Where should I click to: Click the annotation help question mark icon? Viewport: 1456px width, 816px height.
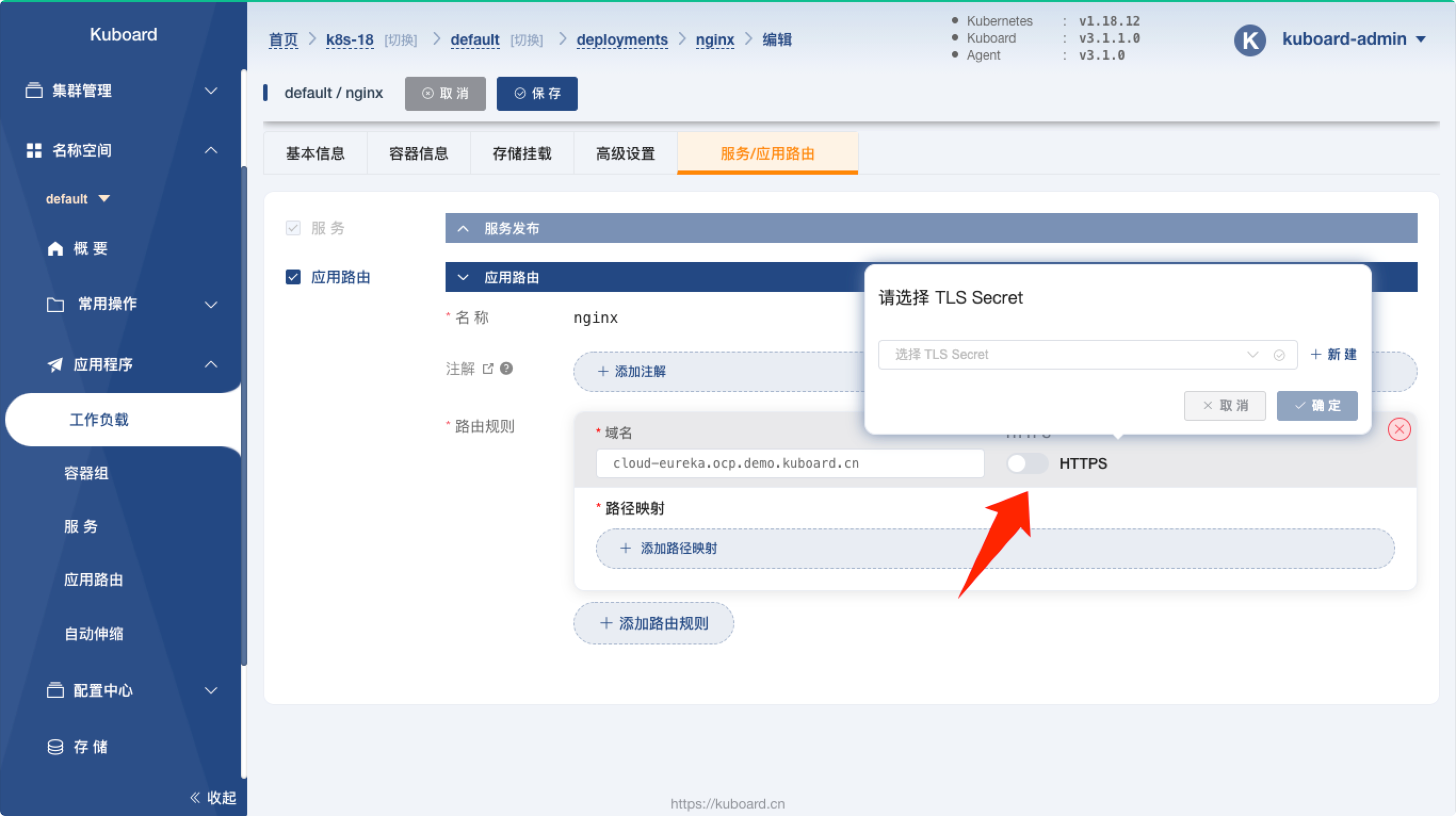tap(506, 369)
